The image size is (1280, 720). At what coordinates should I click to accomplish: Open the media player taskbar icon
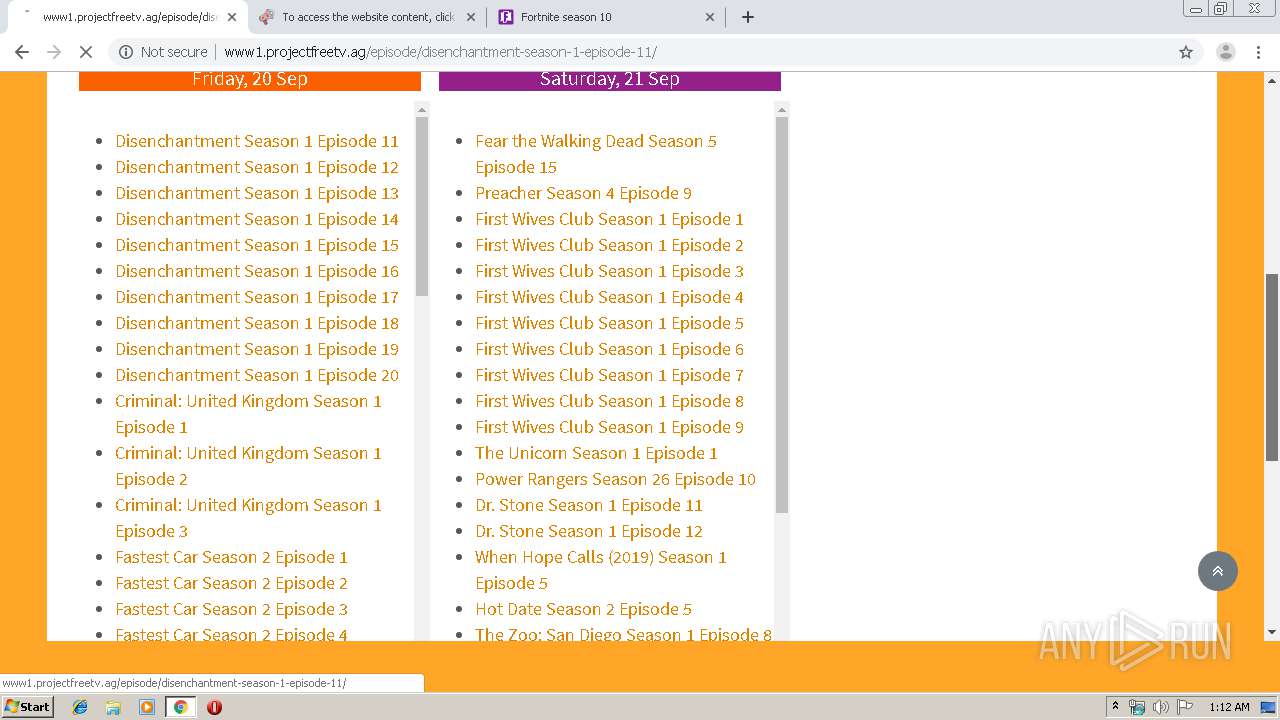point(147,707)
